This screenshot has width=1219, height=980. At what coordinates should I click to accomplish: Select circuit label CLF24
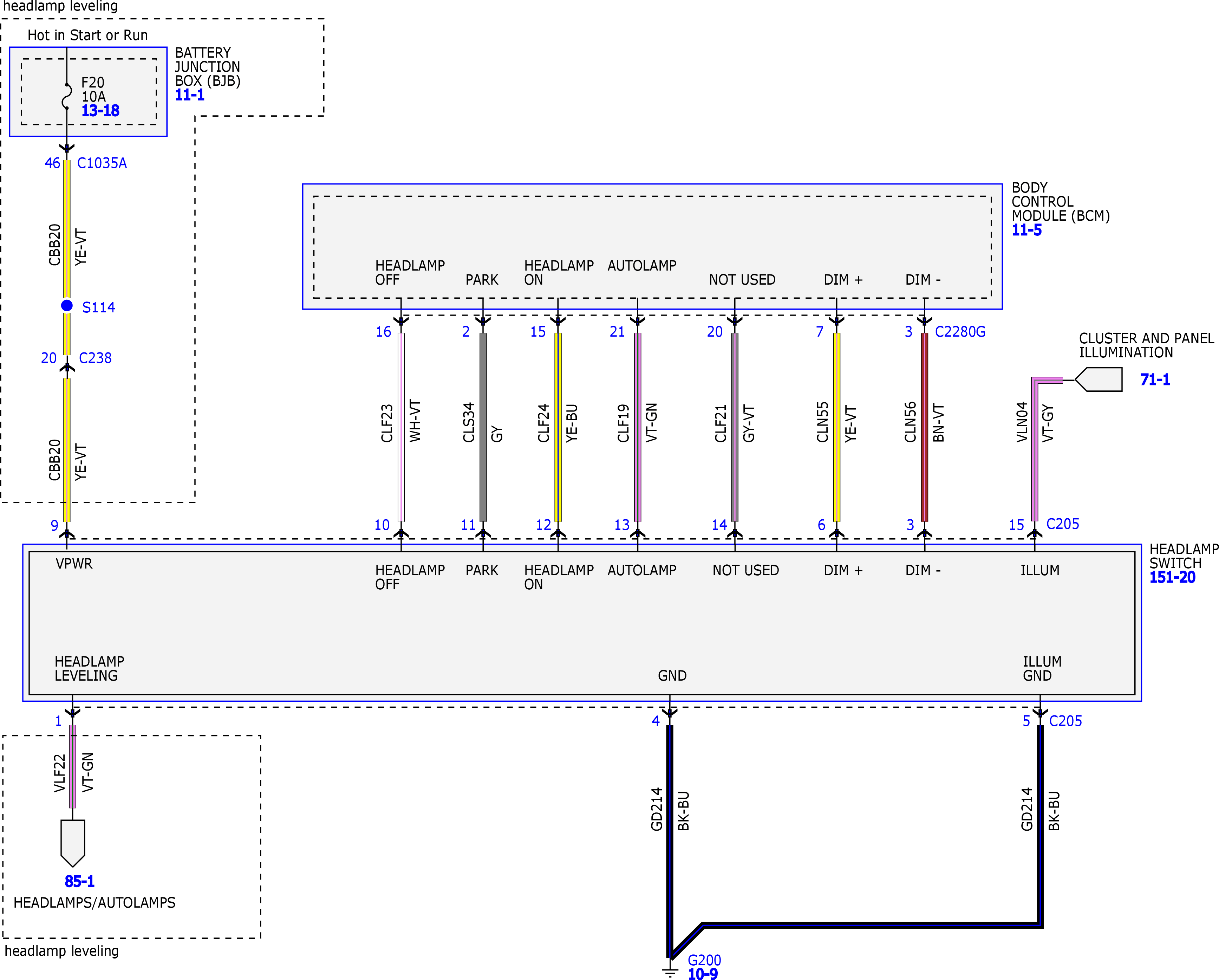point(543,423)
